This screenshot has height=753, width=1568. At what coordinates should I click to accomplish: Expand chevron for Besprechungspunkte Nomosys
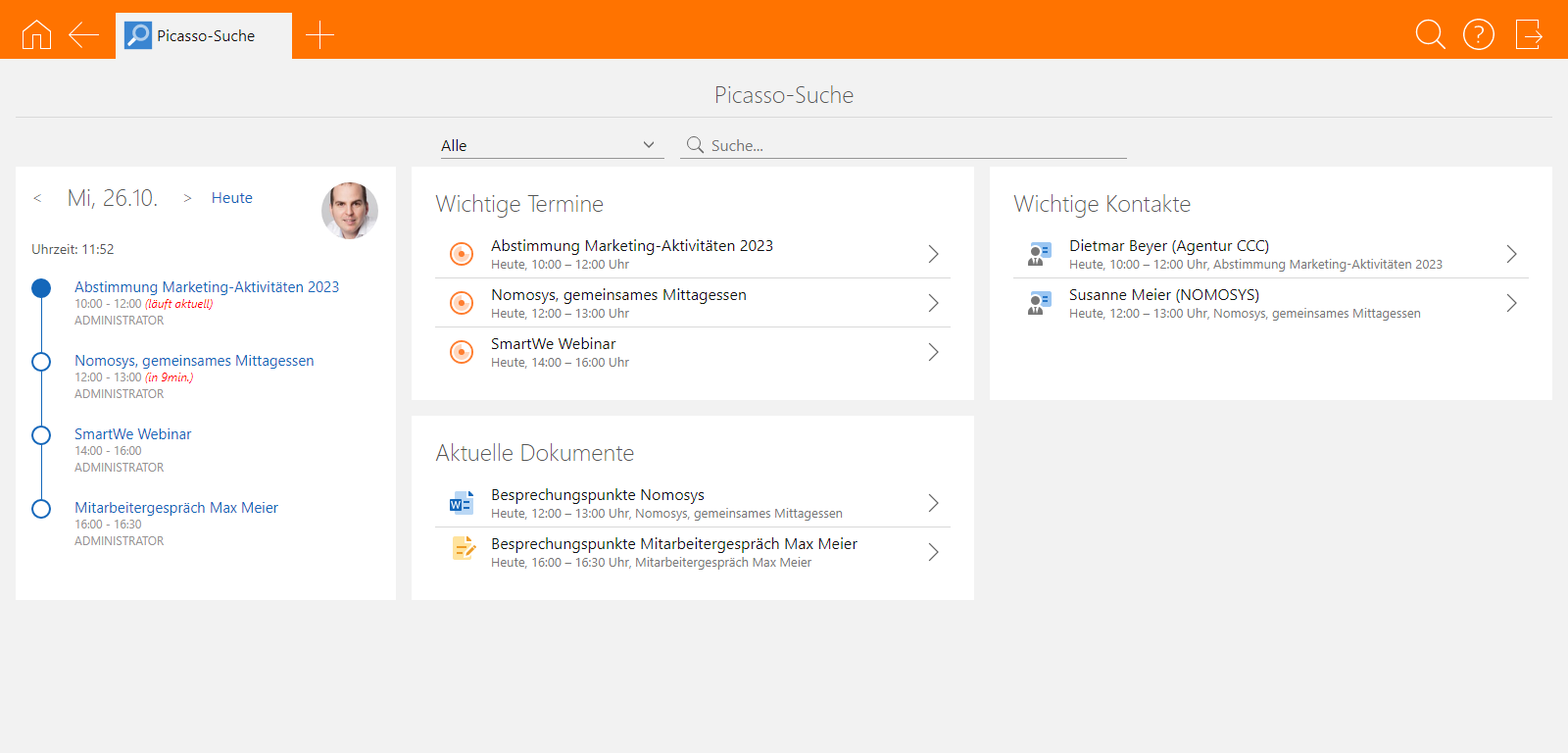(x=933, y=503)
